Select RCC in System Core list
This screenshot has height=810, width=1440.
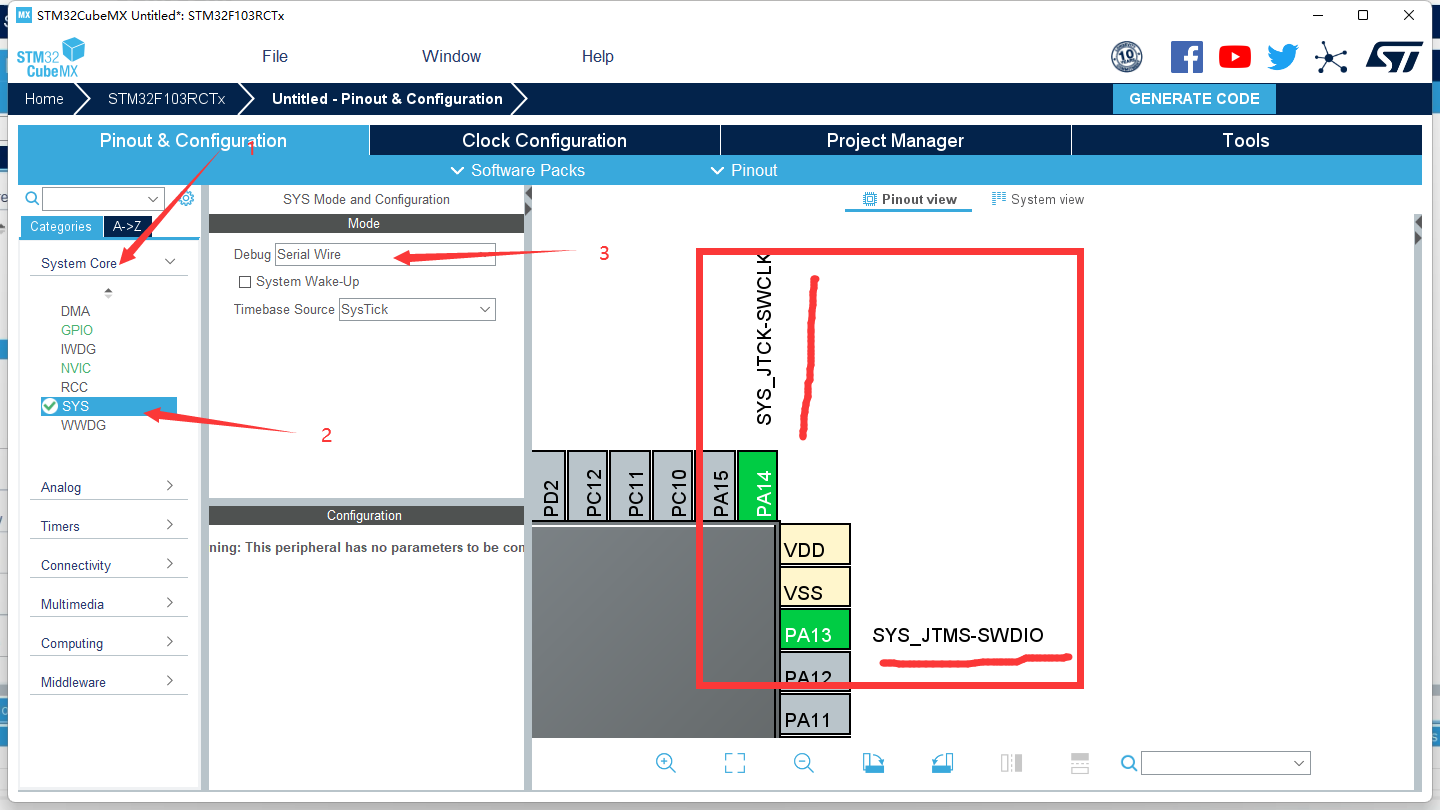click(74, 387)
